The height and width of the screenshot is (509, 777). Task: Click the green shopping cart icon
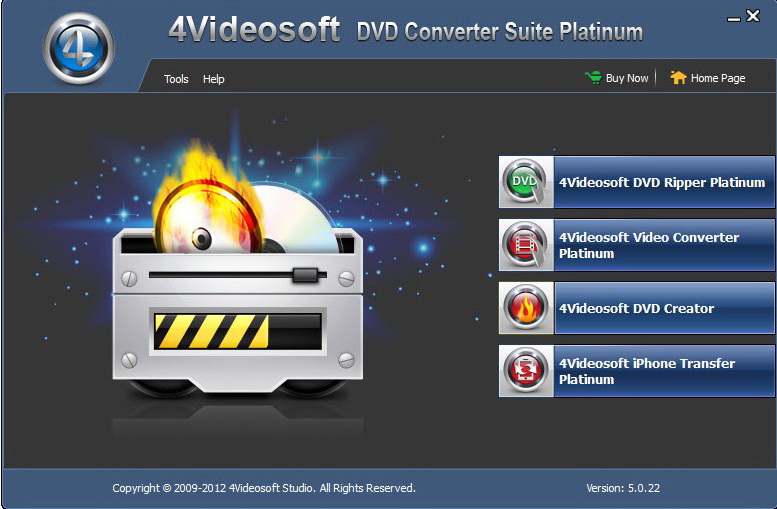tap(593, 78)
